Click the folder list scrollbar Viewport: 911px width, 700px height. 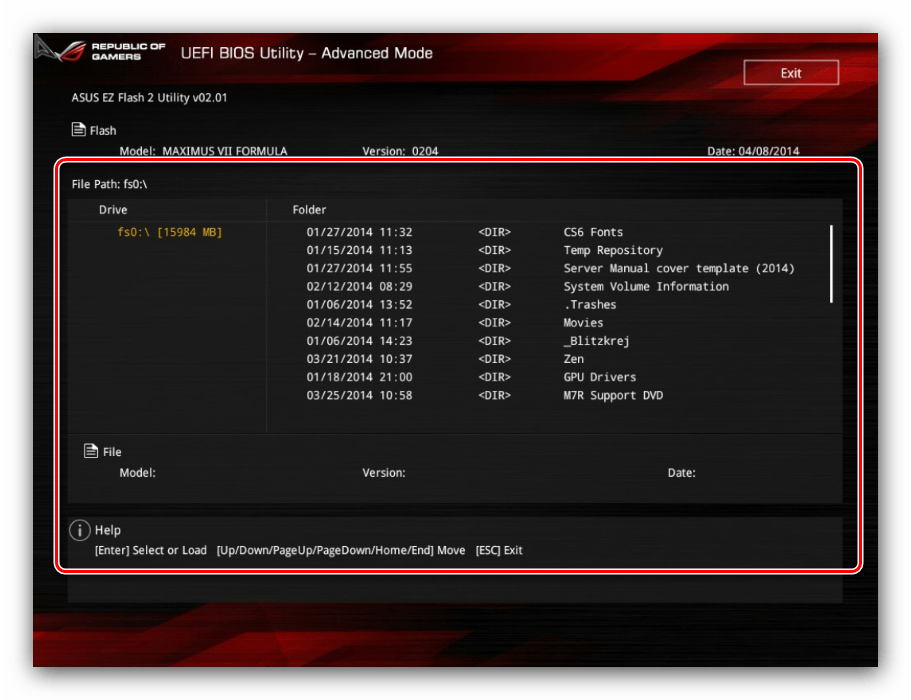coord(831,263)
